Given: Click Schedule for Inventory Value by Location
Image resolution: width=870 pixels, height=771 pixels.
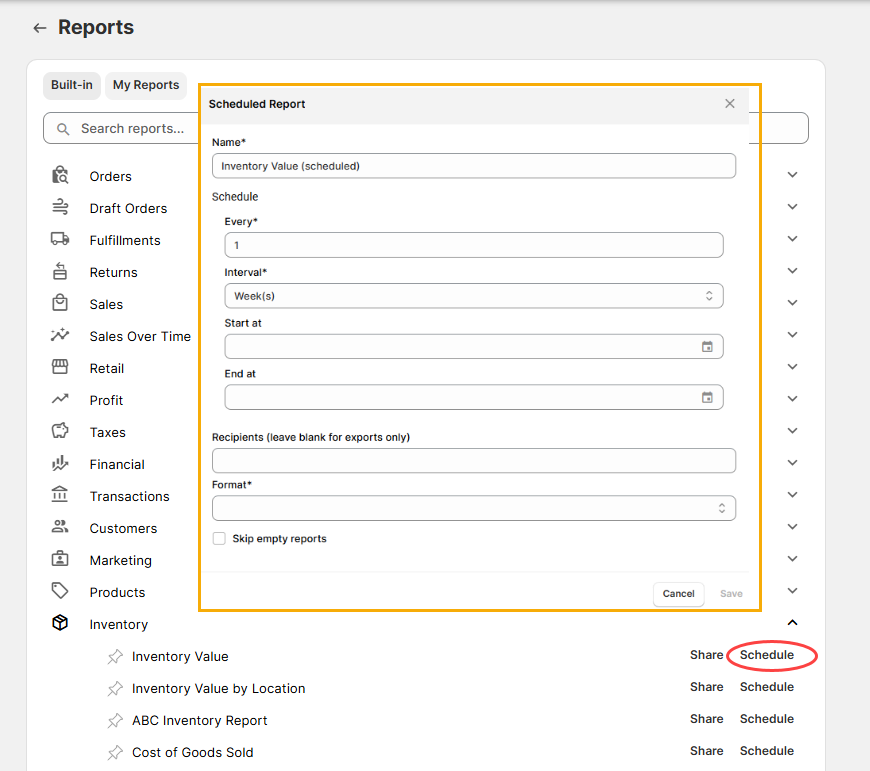Looking at the screenshot, I should [766, 687].
